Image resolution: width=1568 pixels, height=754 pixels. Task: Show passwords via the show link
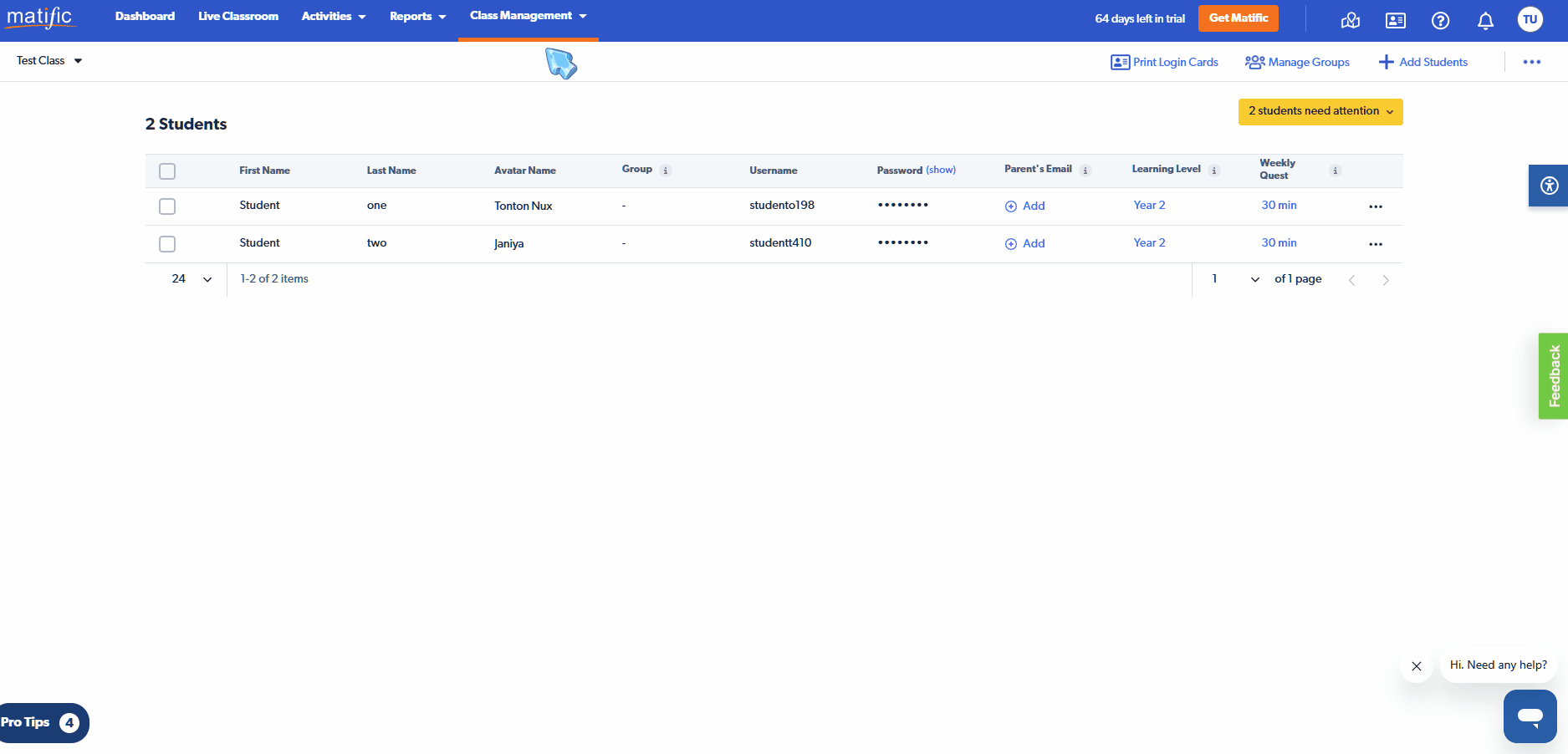click(x=941, y=170)
